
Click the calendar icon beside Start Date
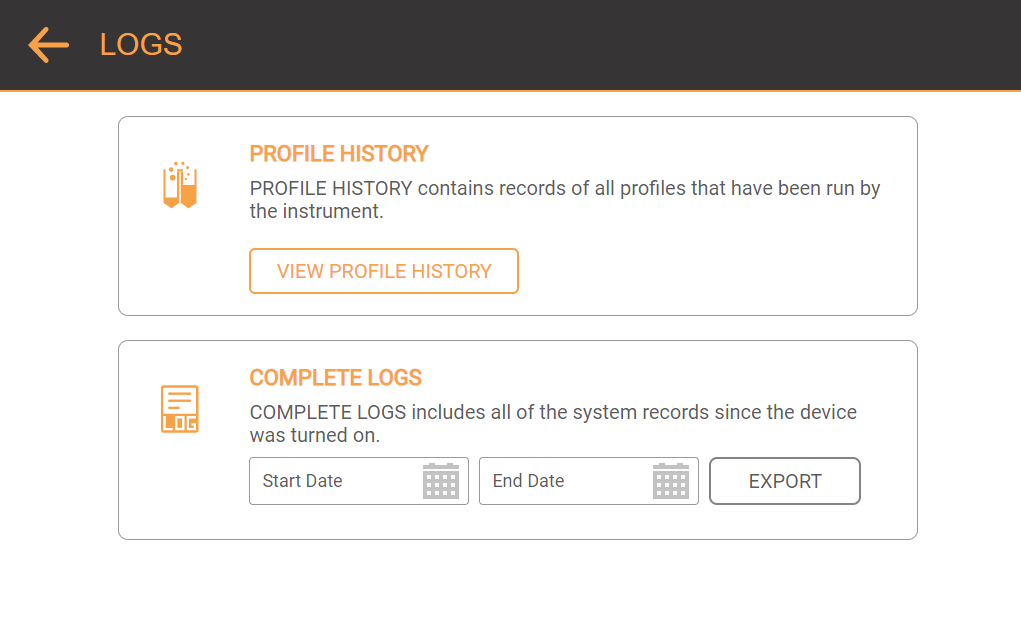click(x=441, y=481)
